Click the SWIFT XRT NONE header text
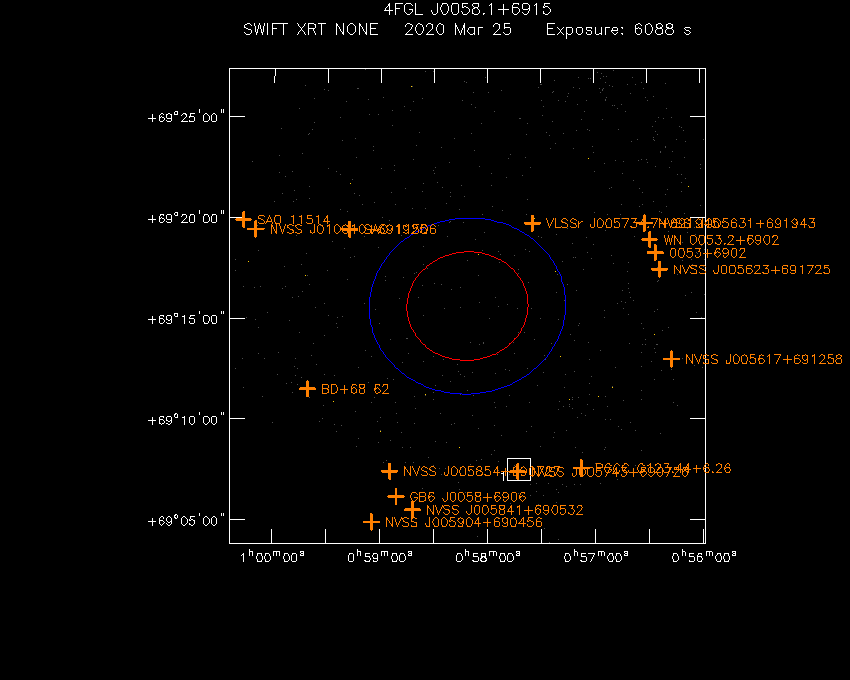The image size is (850, 680). [311, 29]
